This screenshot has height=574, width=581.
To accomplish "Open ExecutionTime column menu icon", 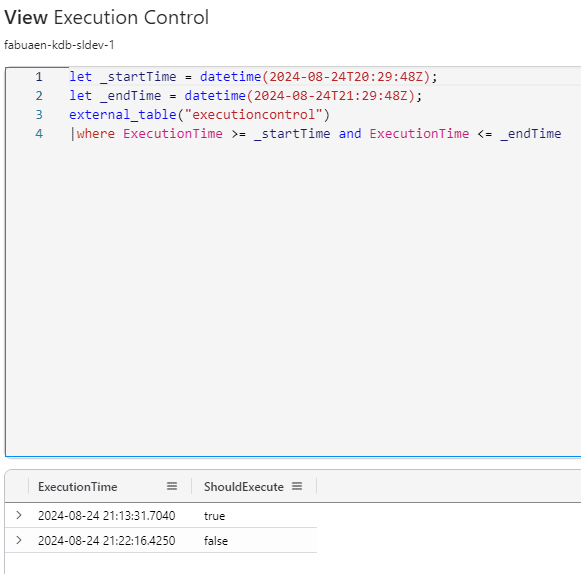I will (172, 486).
